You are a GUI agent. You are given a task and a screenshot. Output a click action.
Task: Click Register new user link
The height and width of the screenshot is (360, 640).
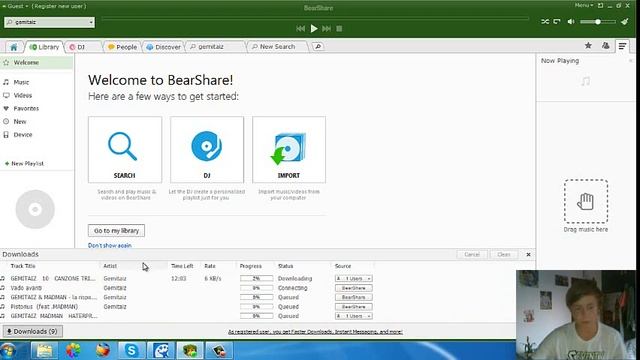(59, 6)
